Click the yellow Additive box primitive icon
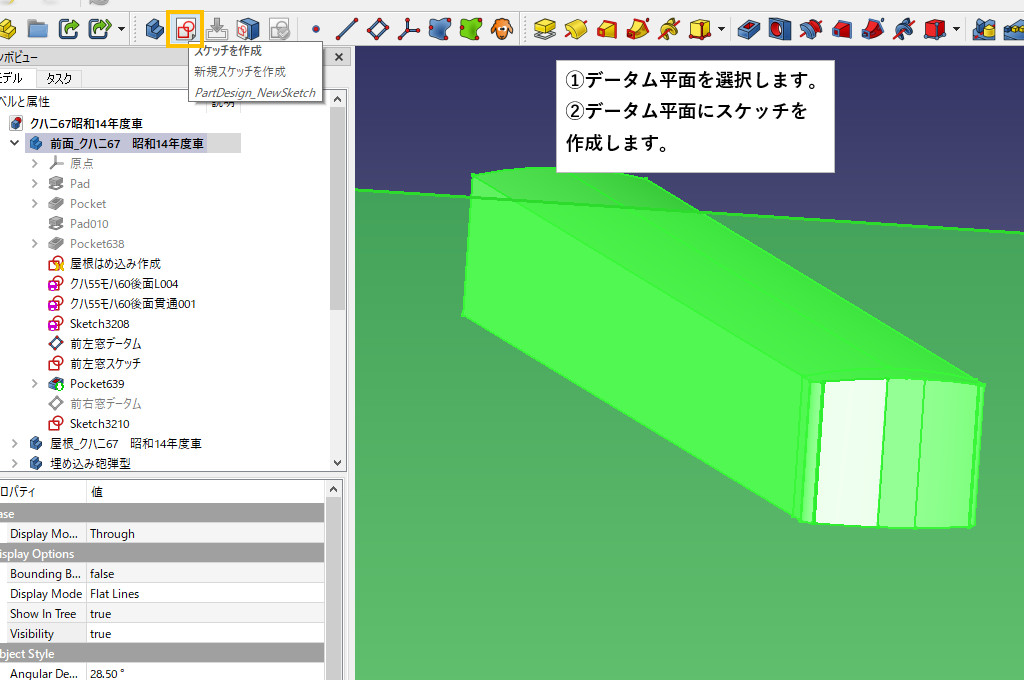 click(699, 29)
